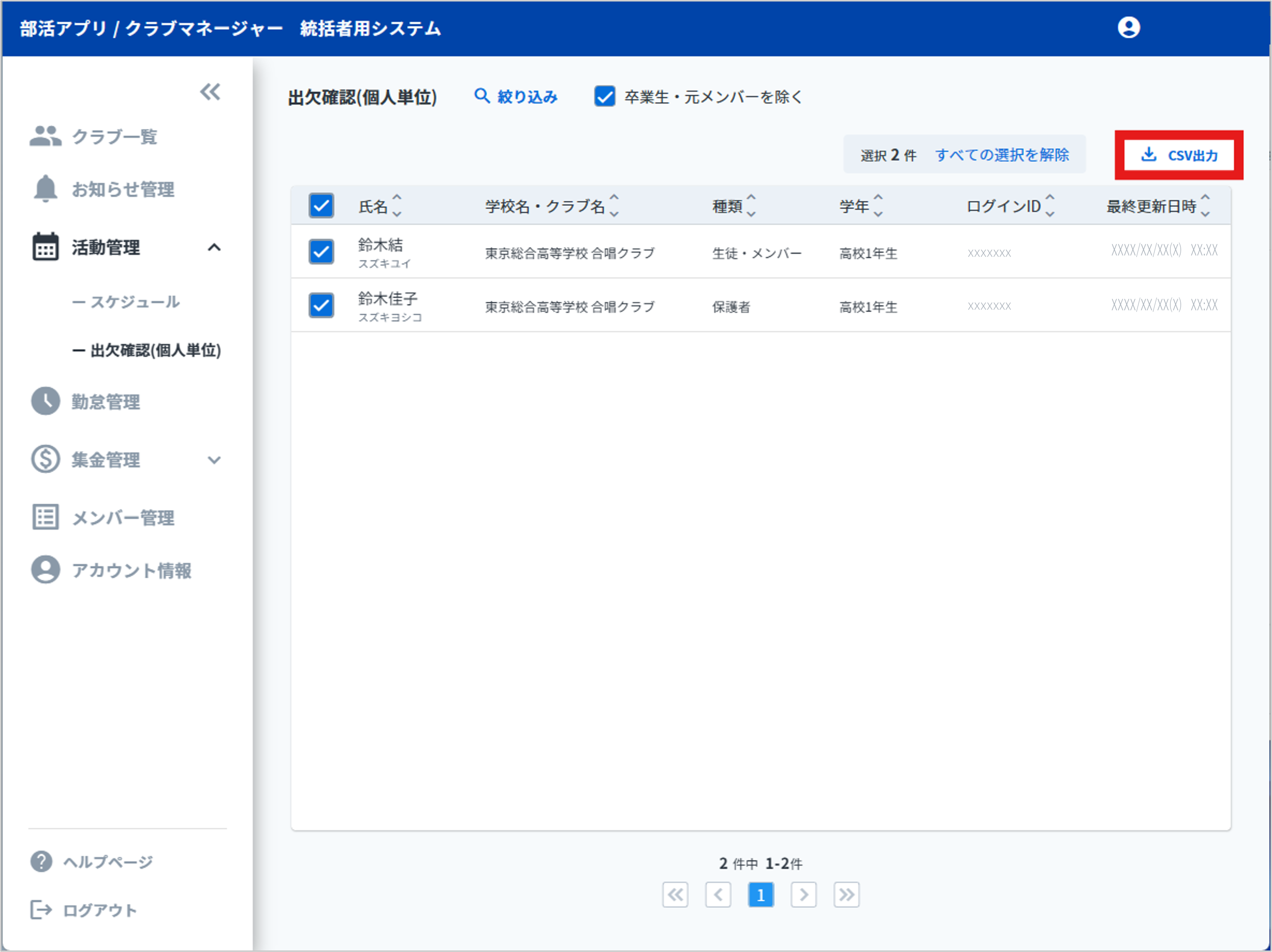Sort table by 学年 column
The image size is (1272, 952).
[x=878, y=206]
